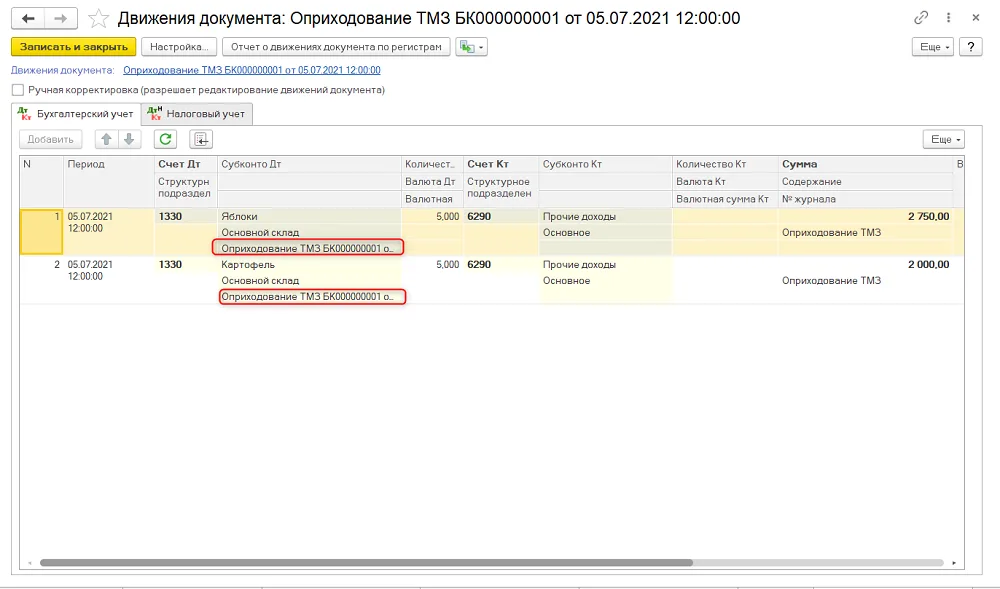Click the sum cell 2 750,00
Screen dimensions: 1000x589
point(865,217)
